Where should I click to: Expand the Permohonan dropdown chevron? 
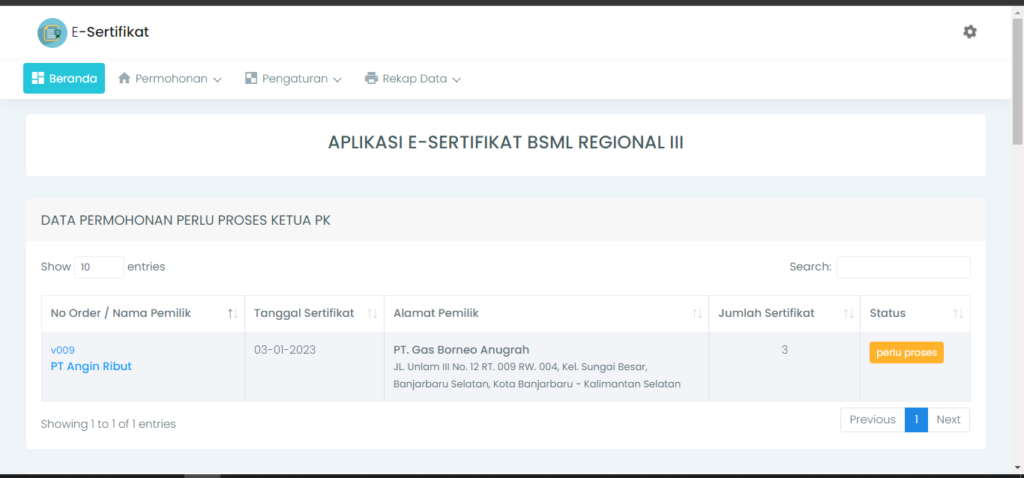tap(217, 79)
